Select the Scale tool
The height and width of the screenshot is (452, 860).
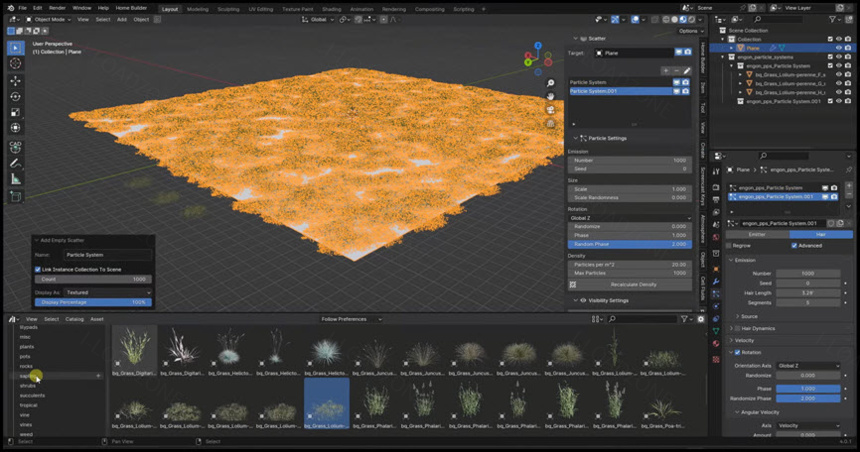[x=15, y=112]
